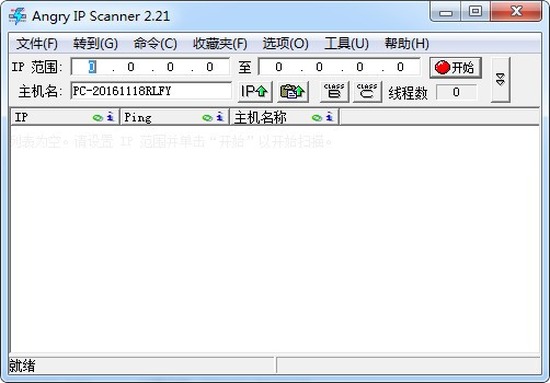Toggle the green eye icon in Ping column

207,118
